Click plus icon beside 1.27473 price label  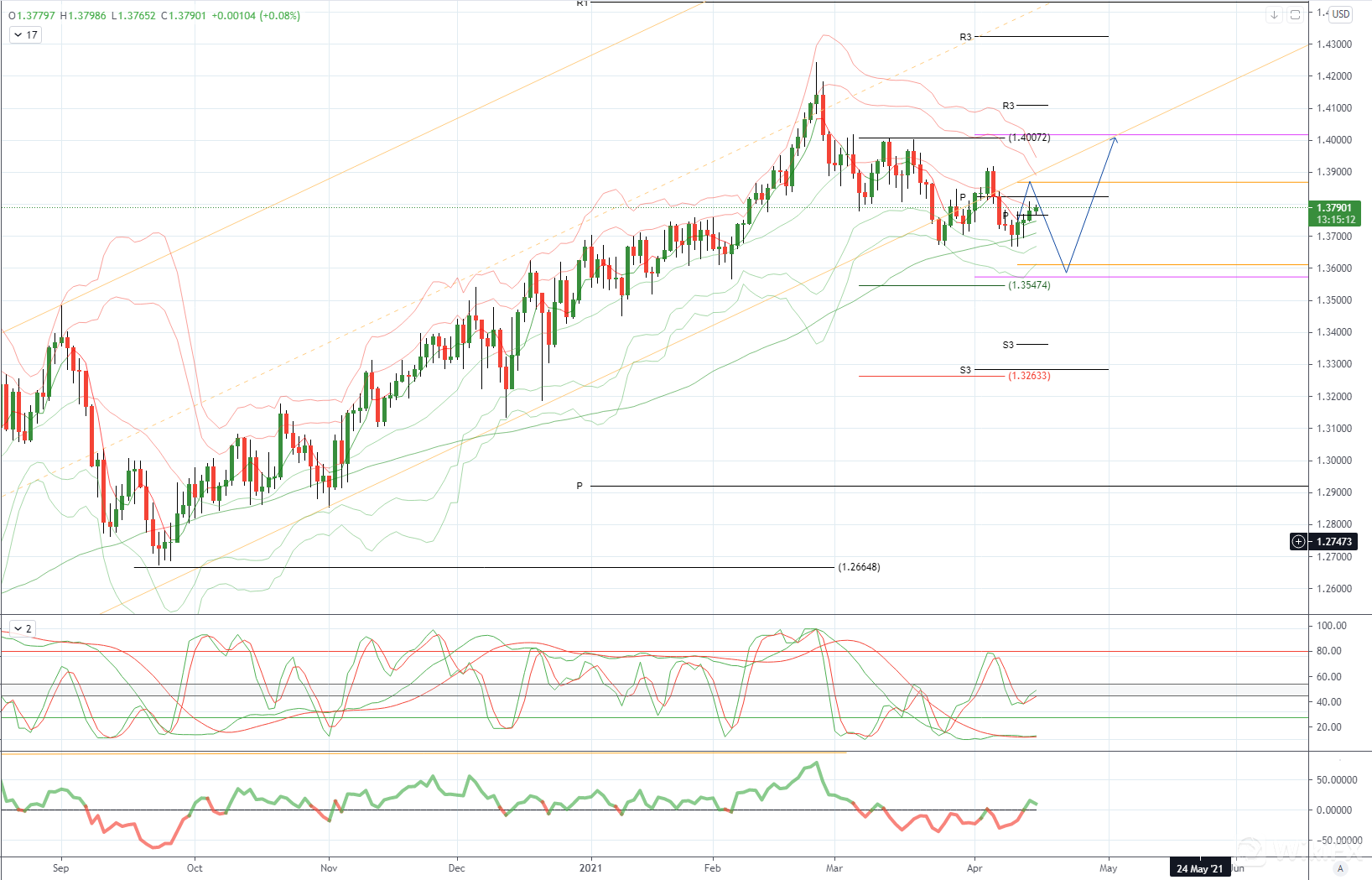1298,542
